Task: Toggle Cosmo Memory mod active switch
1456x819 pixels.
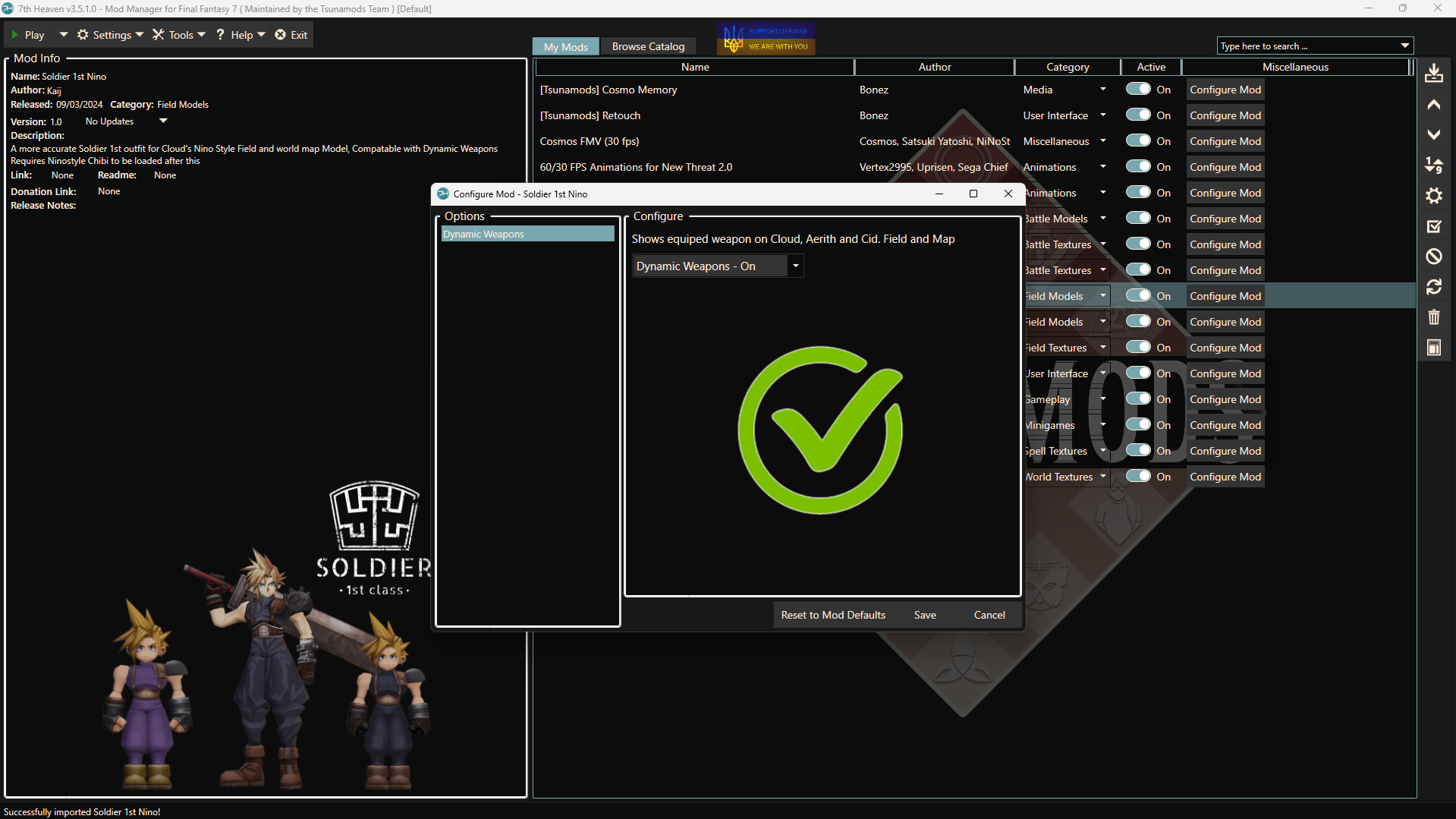Action: [1138, 89]
